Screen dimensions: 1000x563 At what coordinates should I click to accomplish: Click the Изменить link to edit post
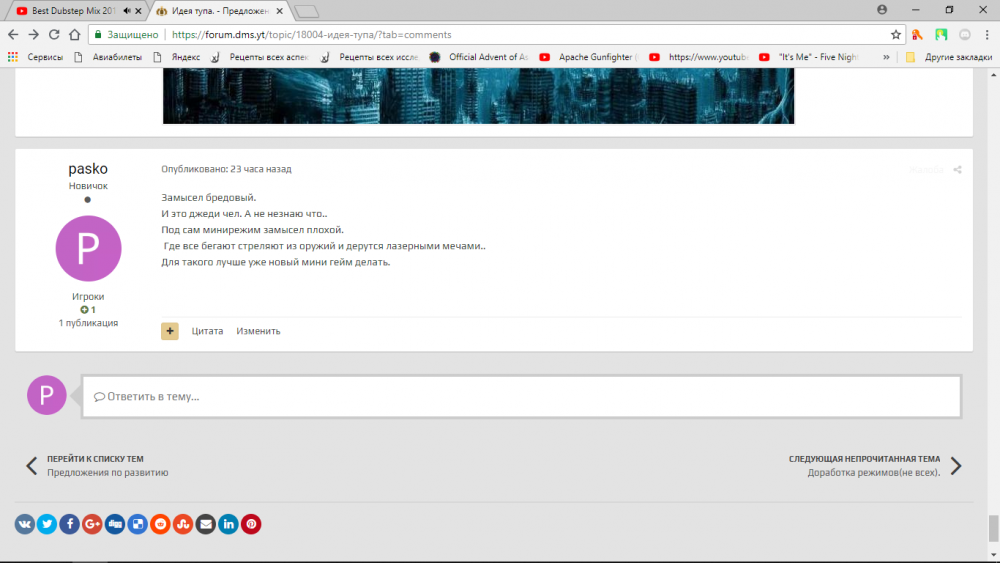click(258, 331)
